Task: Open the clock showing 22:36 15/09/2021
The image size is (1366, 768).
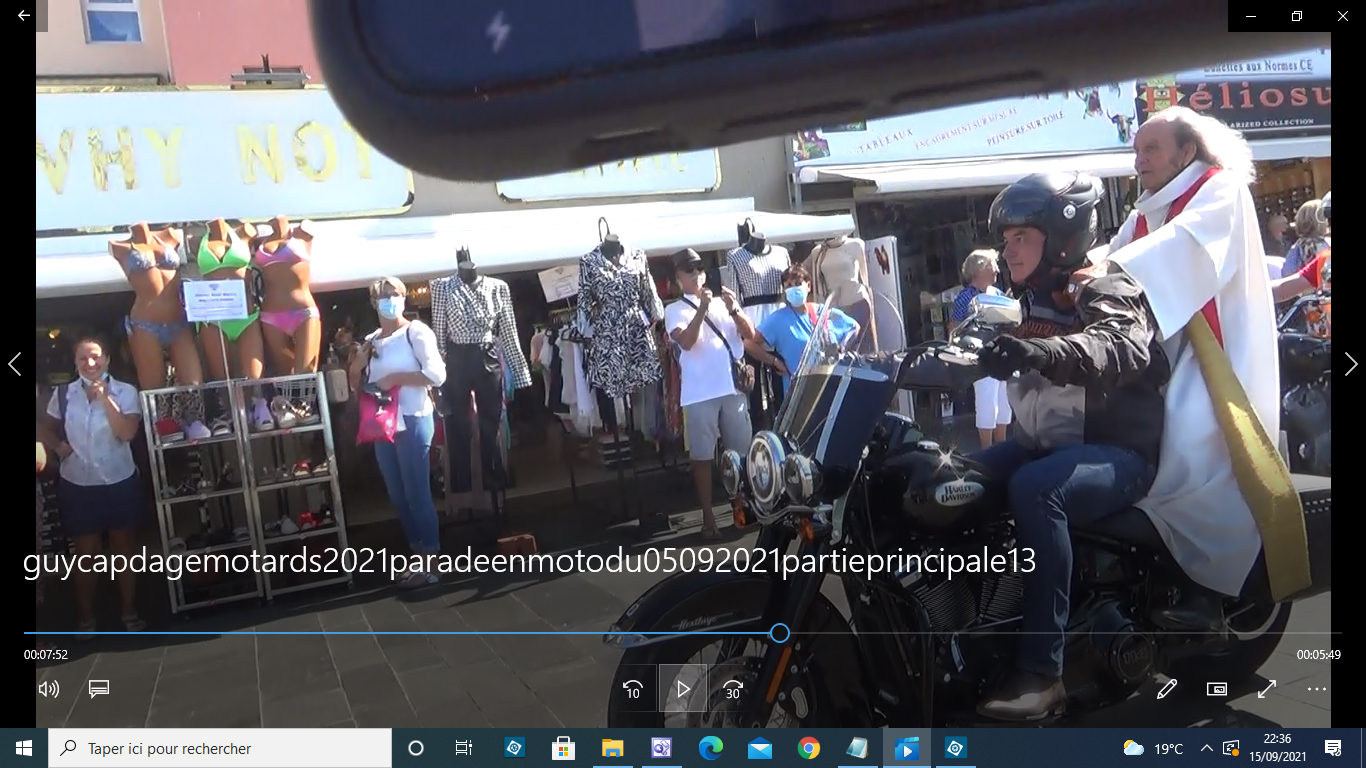Action: [1277, 748]
